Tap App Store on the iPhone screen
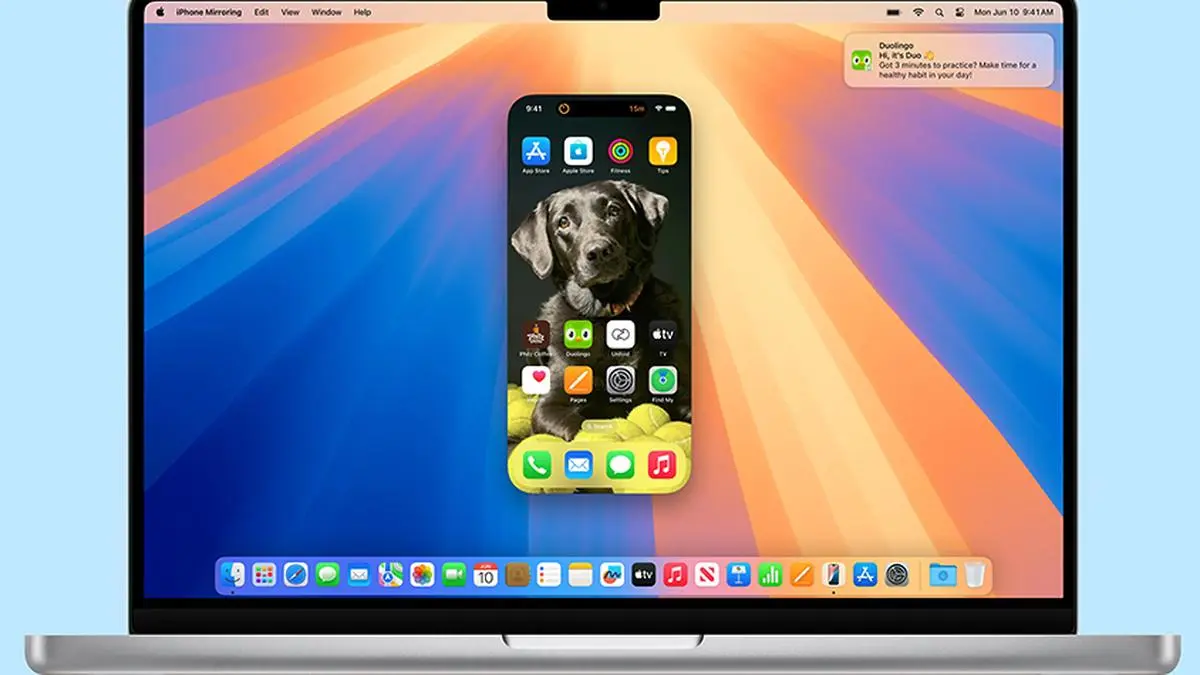The width and height of the screenshot is (1200, 675). pos(536,151)
